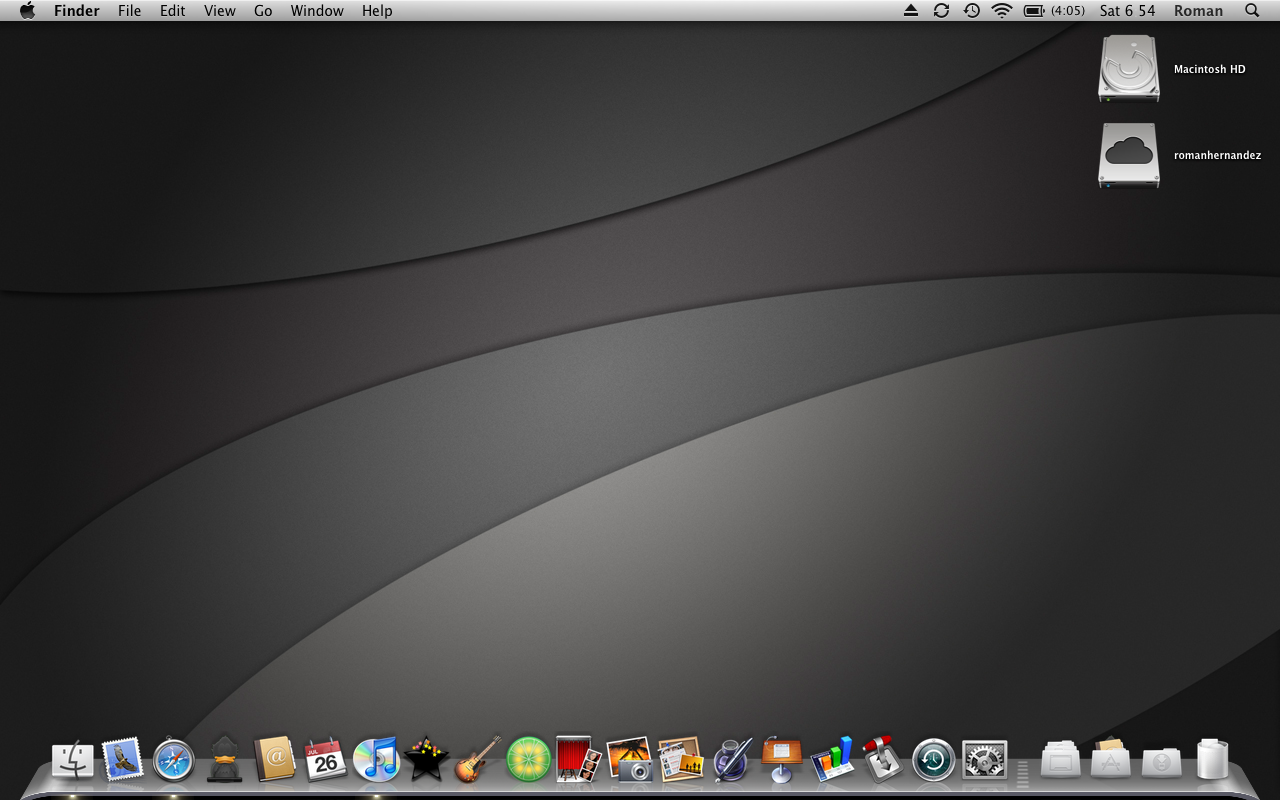This screenshot has height=800, width=1280.
Task: Open LimeWire green lime icon
Action: (x=529, y=760)
